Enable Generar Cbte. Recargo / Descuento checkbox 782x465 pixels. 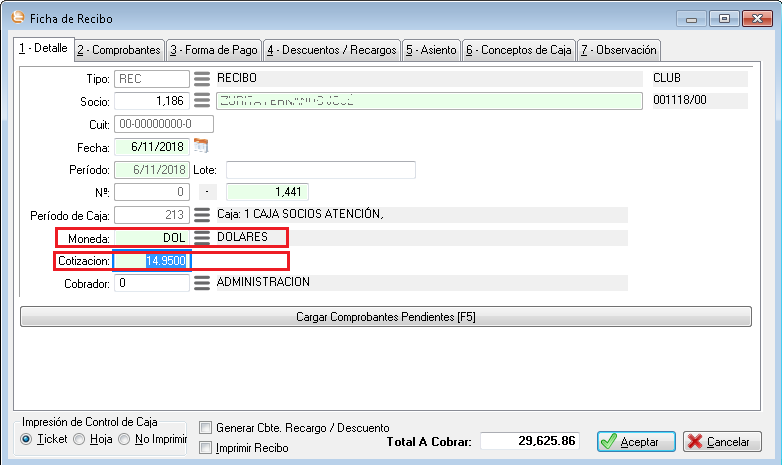pyautogui.click(x=206, y=428)
